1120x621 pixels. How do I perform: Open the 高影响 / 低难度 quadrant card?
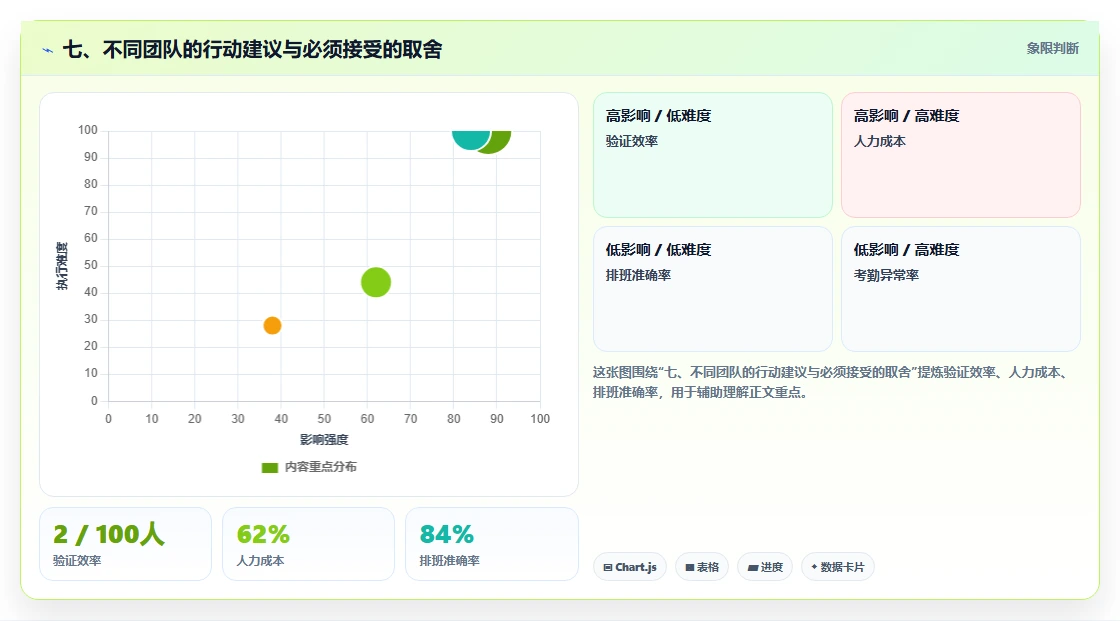(713, 154)
